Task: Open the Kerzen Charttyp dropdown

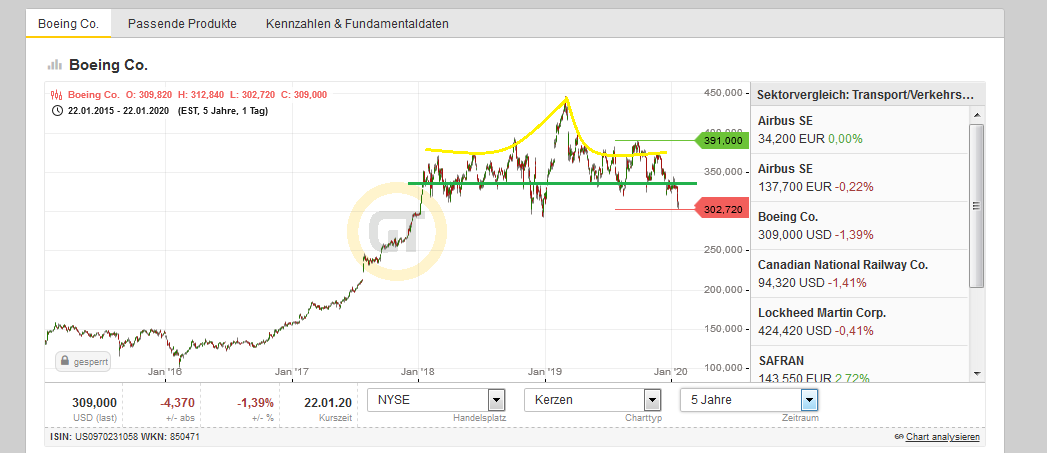Action: (593, 400)
